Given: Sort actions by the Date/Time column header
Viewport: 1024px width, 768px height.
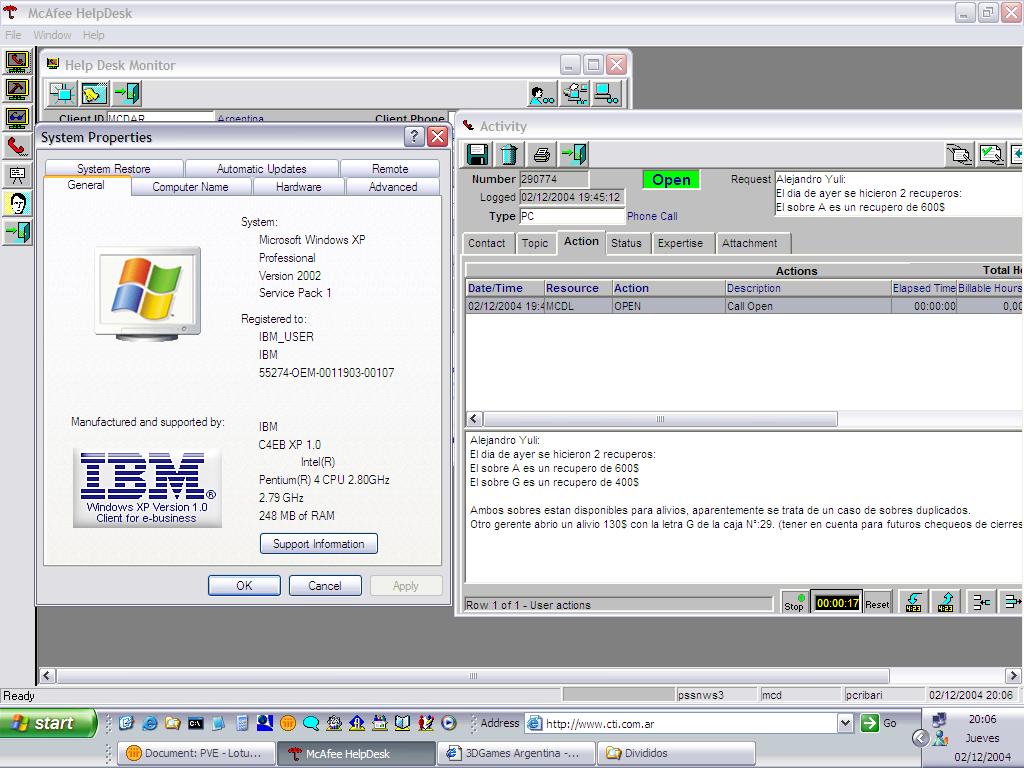Looking at the screenshot, I should pyautogui.click(x=505, y=288).
